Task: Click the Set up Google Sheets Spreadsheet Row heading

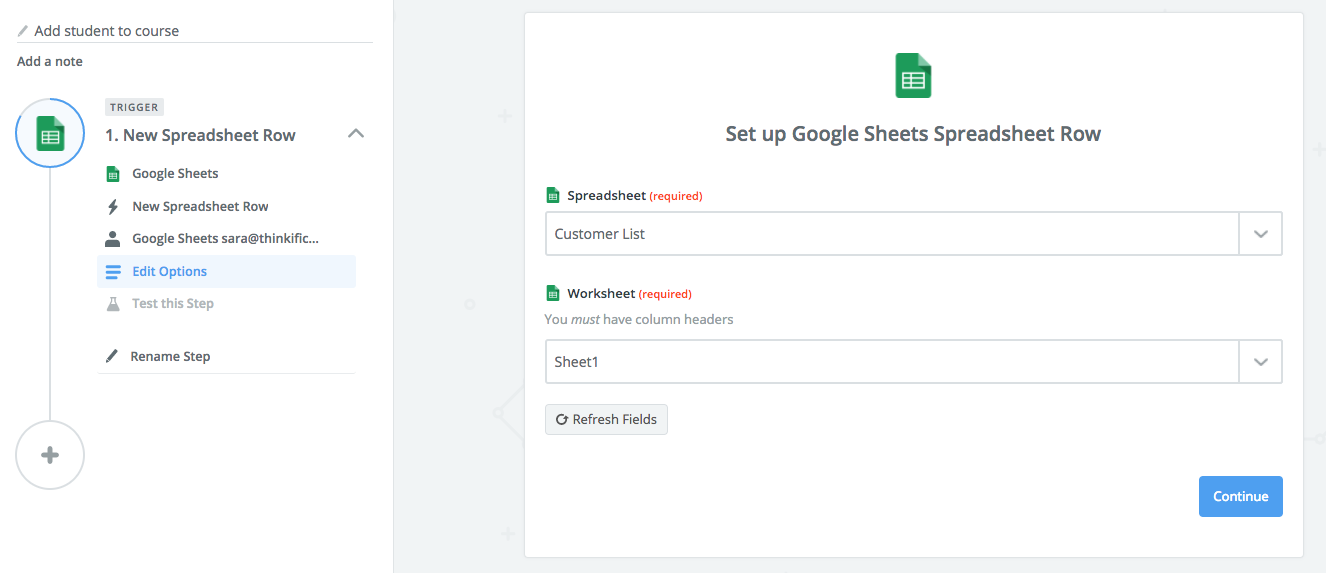Action: click(913, 134)
